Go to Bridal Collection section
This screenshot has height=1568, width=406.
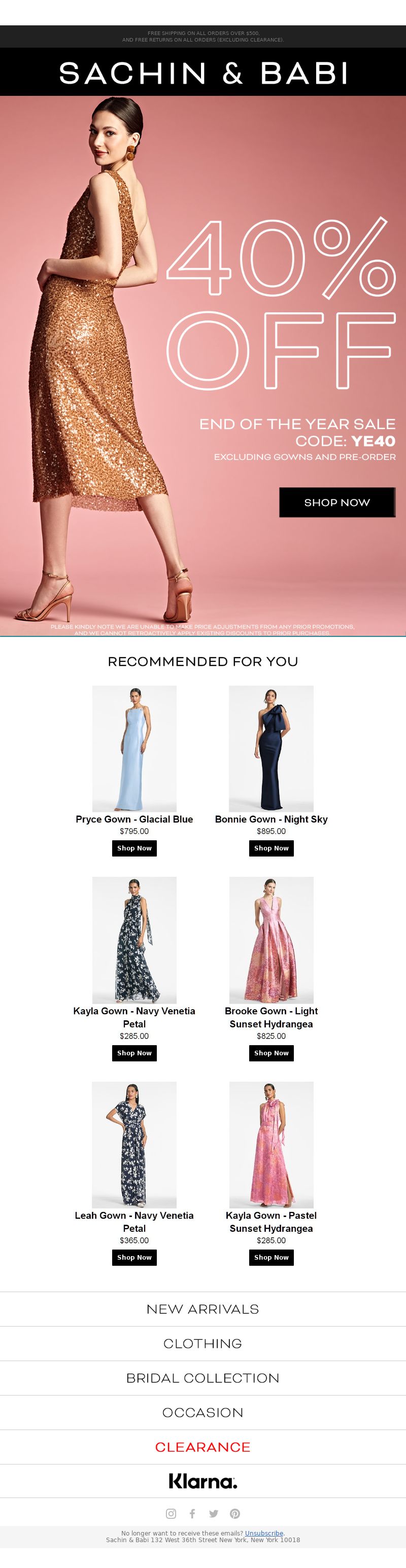point(203,1378)
